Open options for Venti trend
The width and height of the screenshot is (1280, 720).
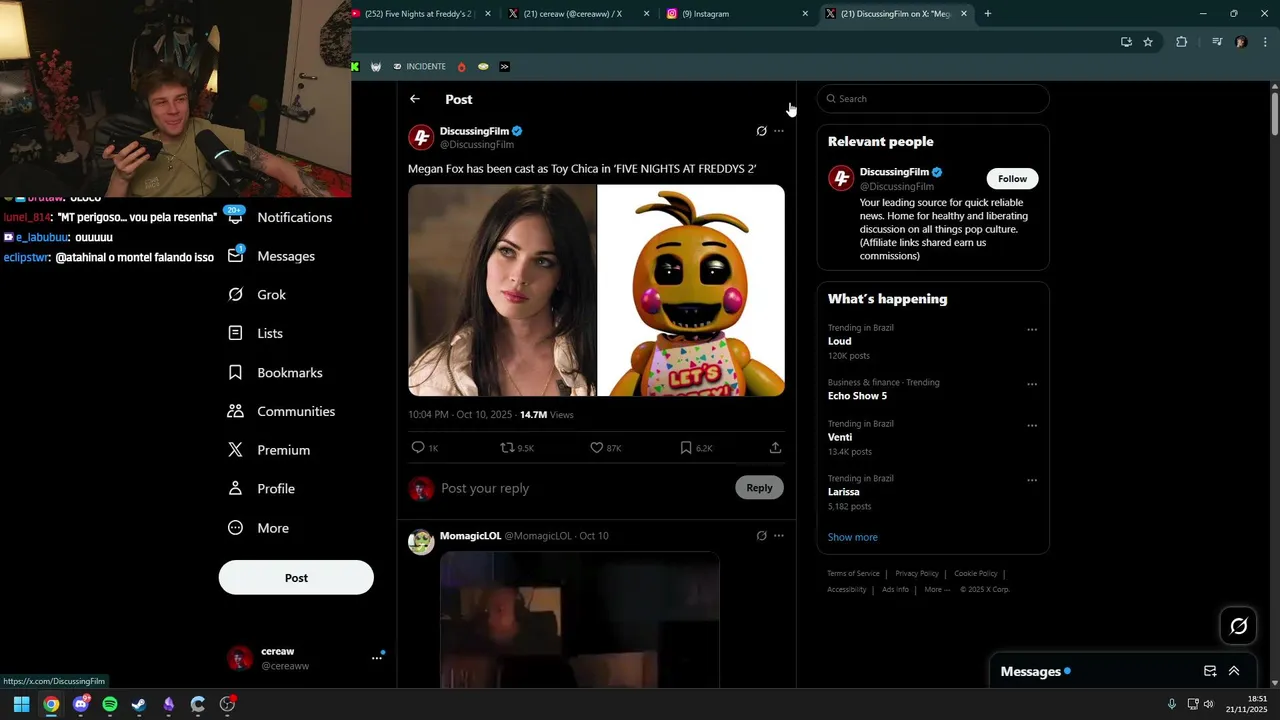click(x=1032, y=425)
